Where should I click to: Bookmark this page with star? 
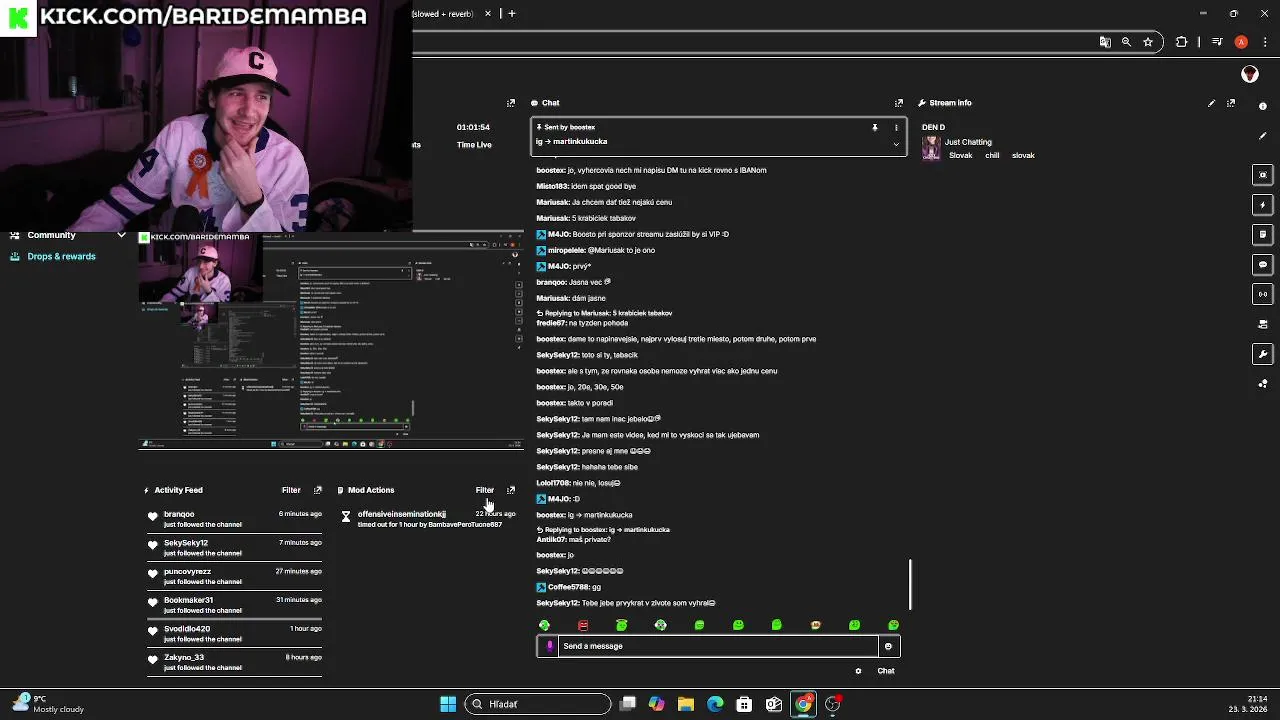[x=1148, y=42]
